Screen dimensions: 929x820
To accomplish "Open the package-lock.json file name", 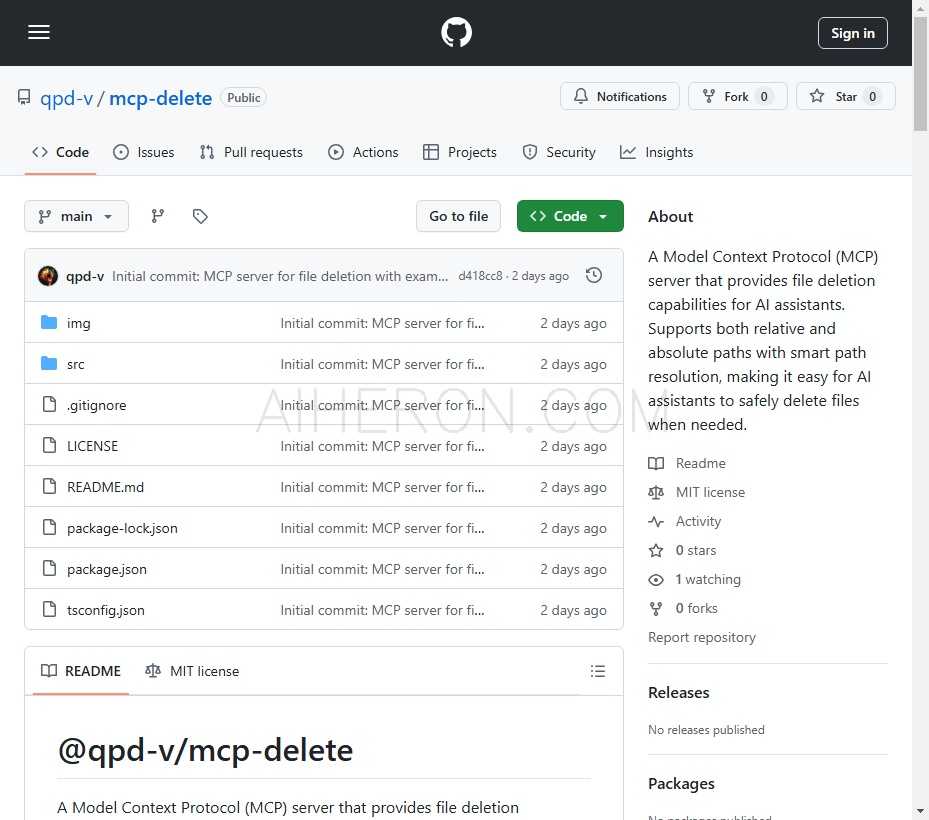I will point(122,528).
